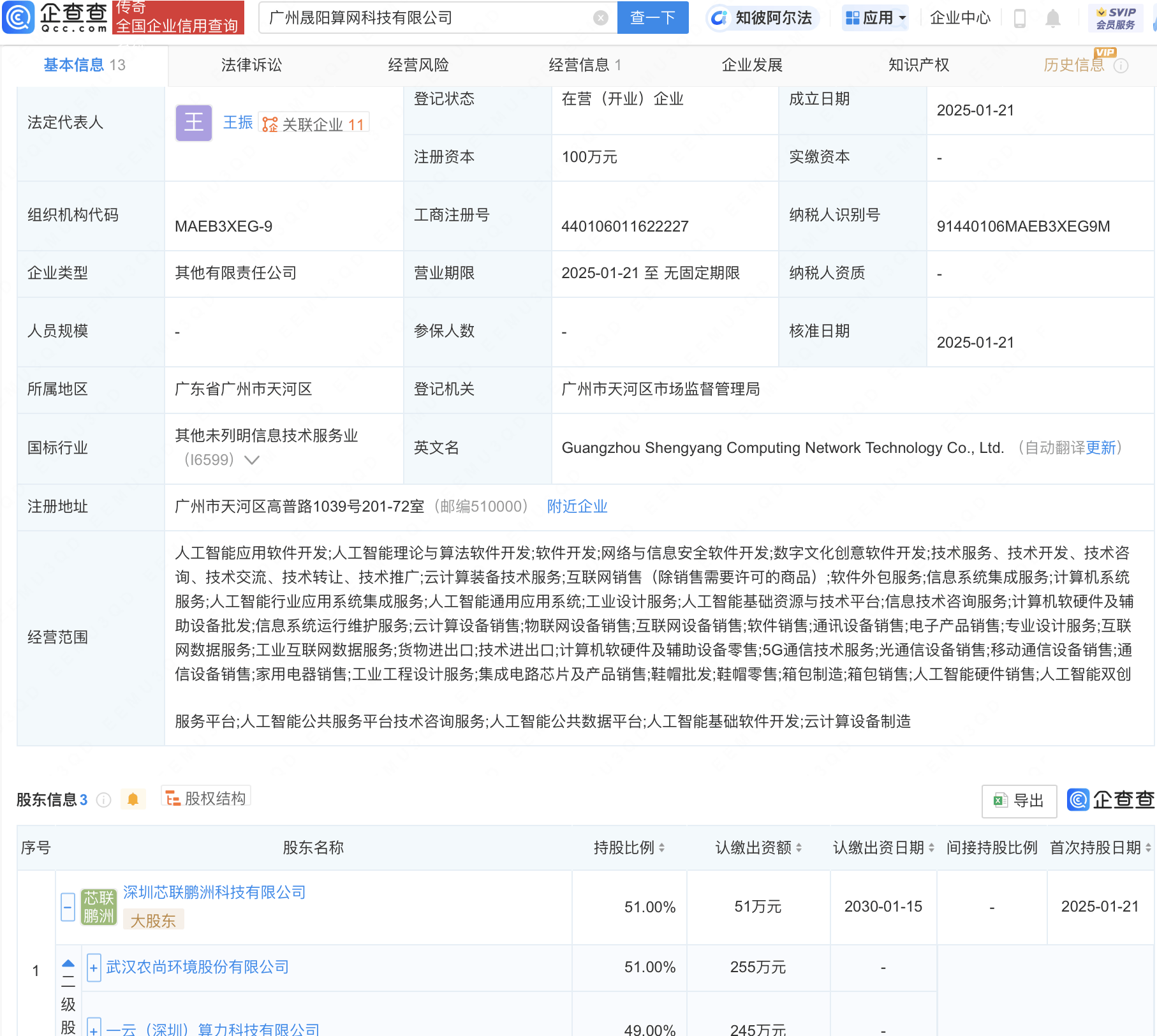The height and width of the screenshot is (1036, 1157).
Task: Open the notifications bell in the header
Action: click(1053, 18)
